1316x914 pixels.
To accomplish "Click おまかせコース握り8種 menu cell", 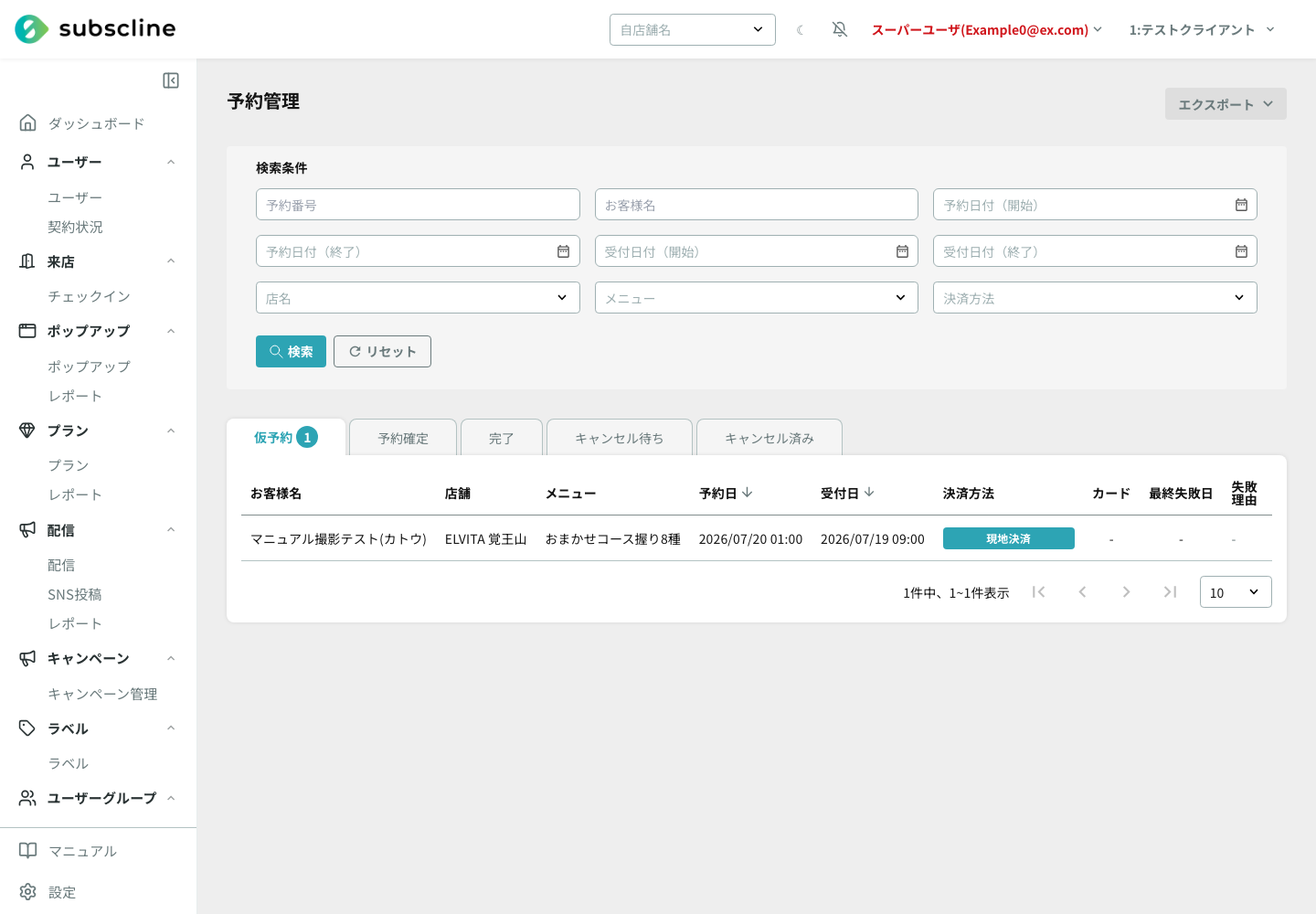I will [x=613, y=539].
